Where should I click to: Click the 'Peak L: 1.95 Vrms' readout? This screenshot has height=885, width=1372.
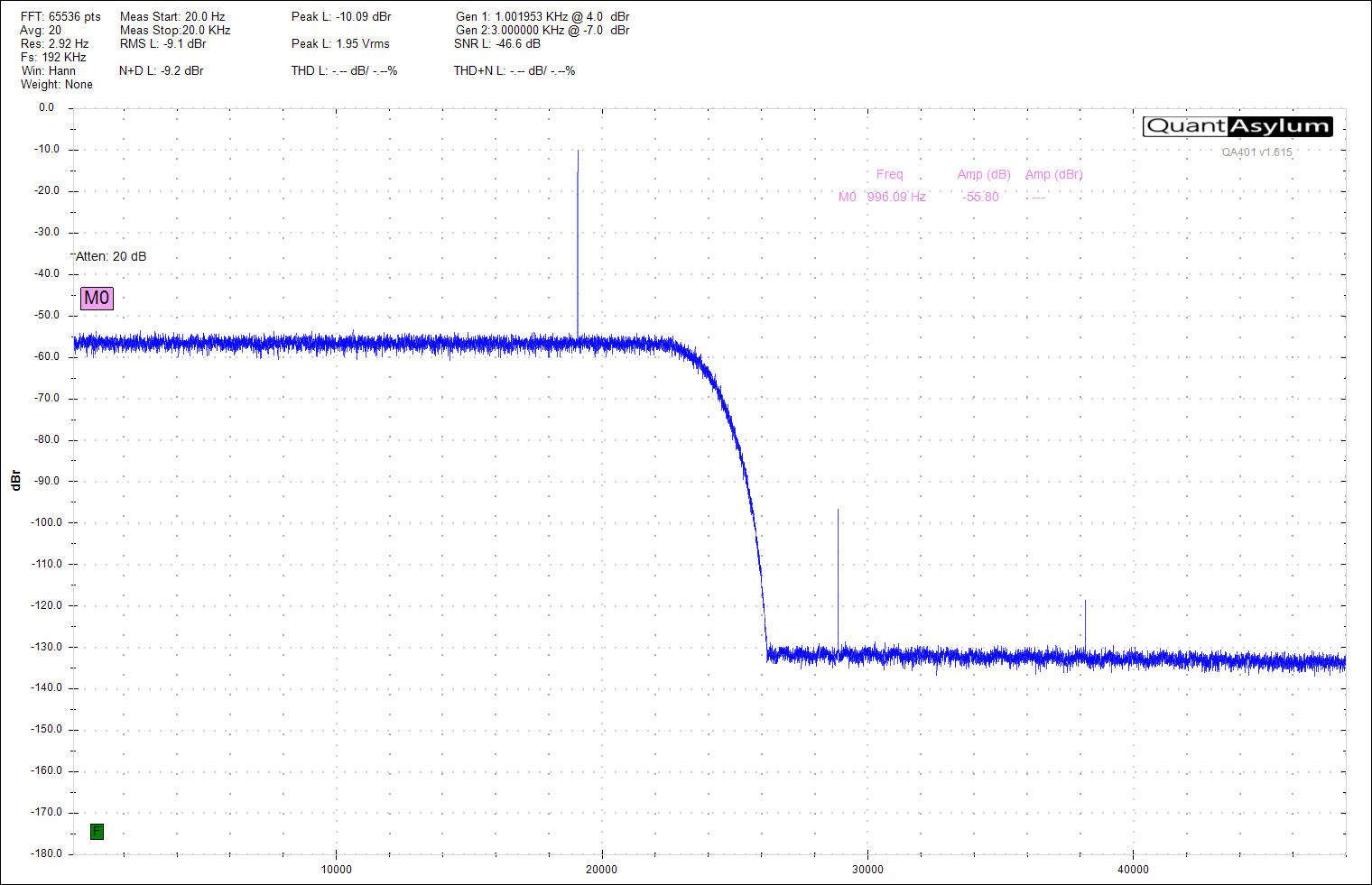tap(340, 44)
